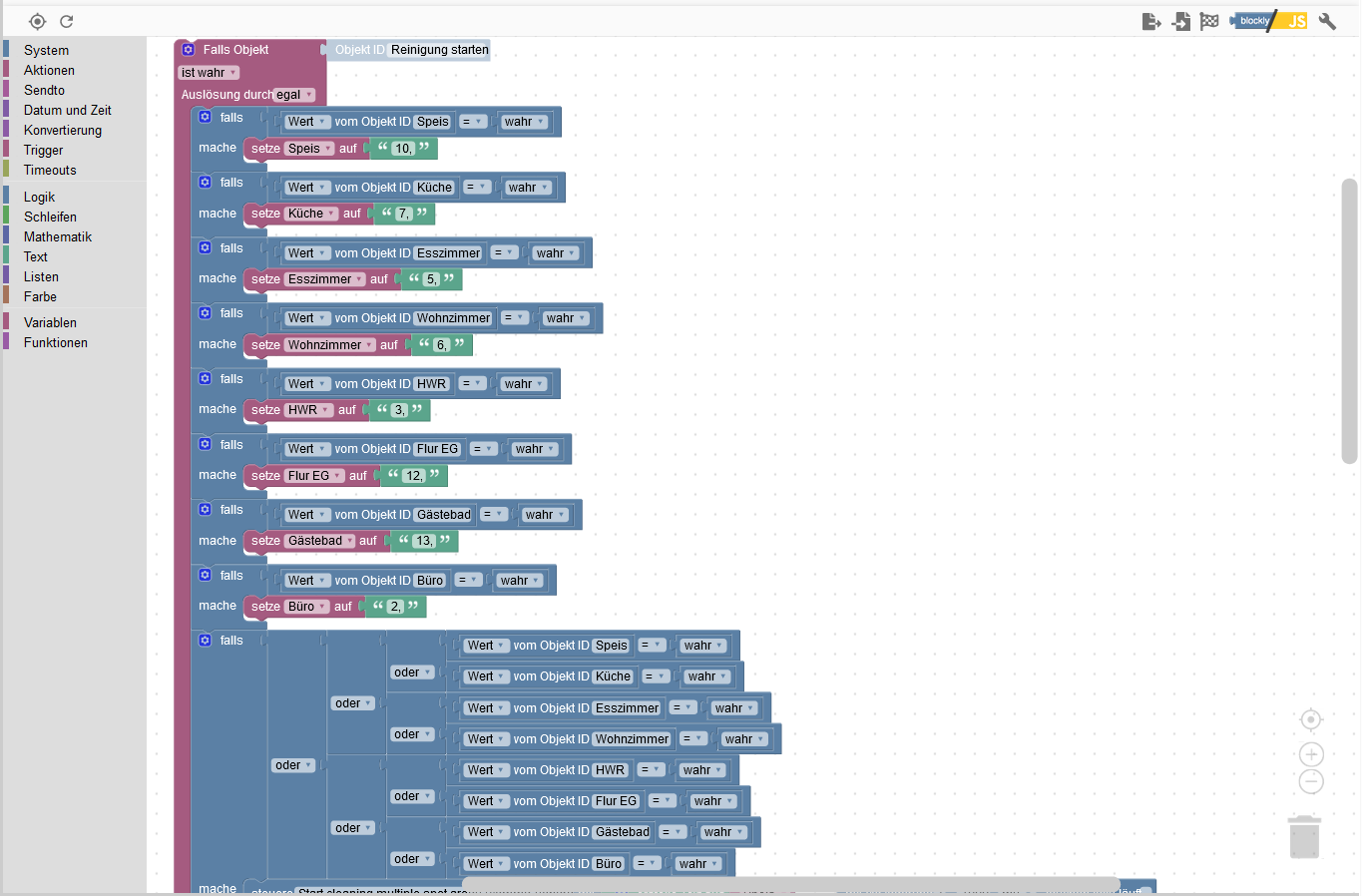Open the Trigger block category
1366x896 pixels.
point(43,150)
